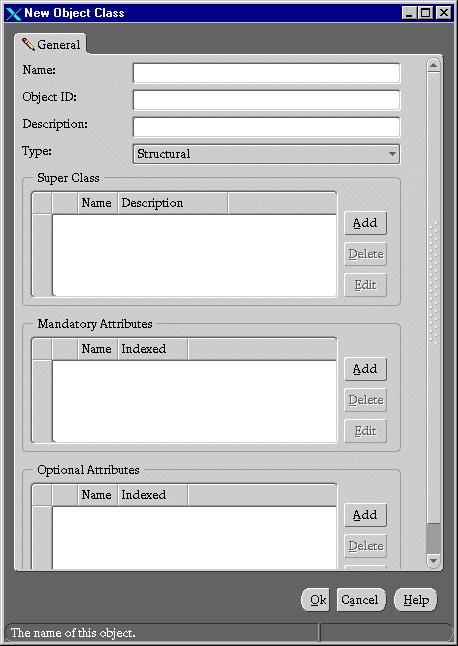Click Edit in Super Class section
This screenshot has width=458, height=646.
coord(365,285)
